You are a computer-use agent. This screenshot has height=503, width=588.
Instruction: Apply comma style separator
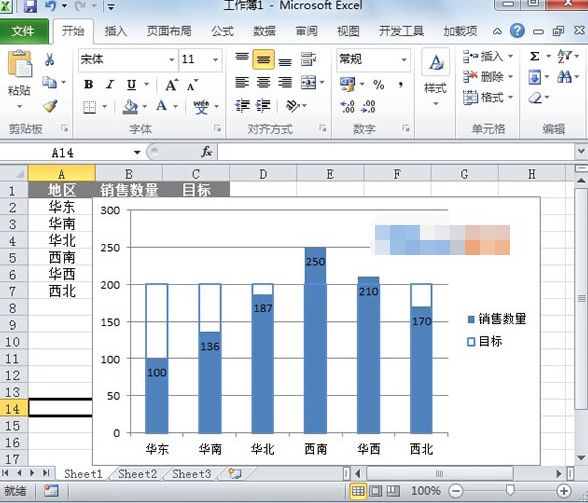tap(401, 85)
